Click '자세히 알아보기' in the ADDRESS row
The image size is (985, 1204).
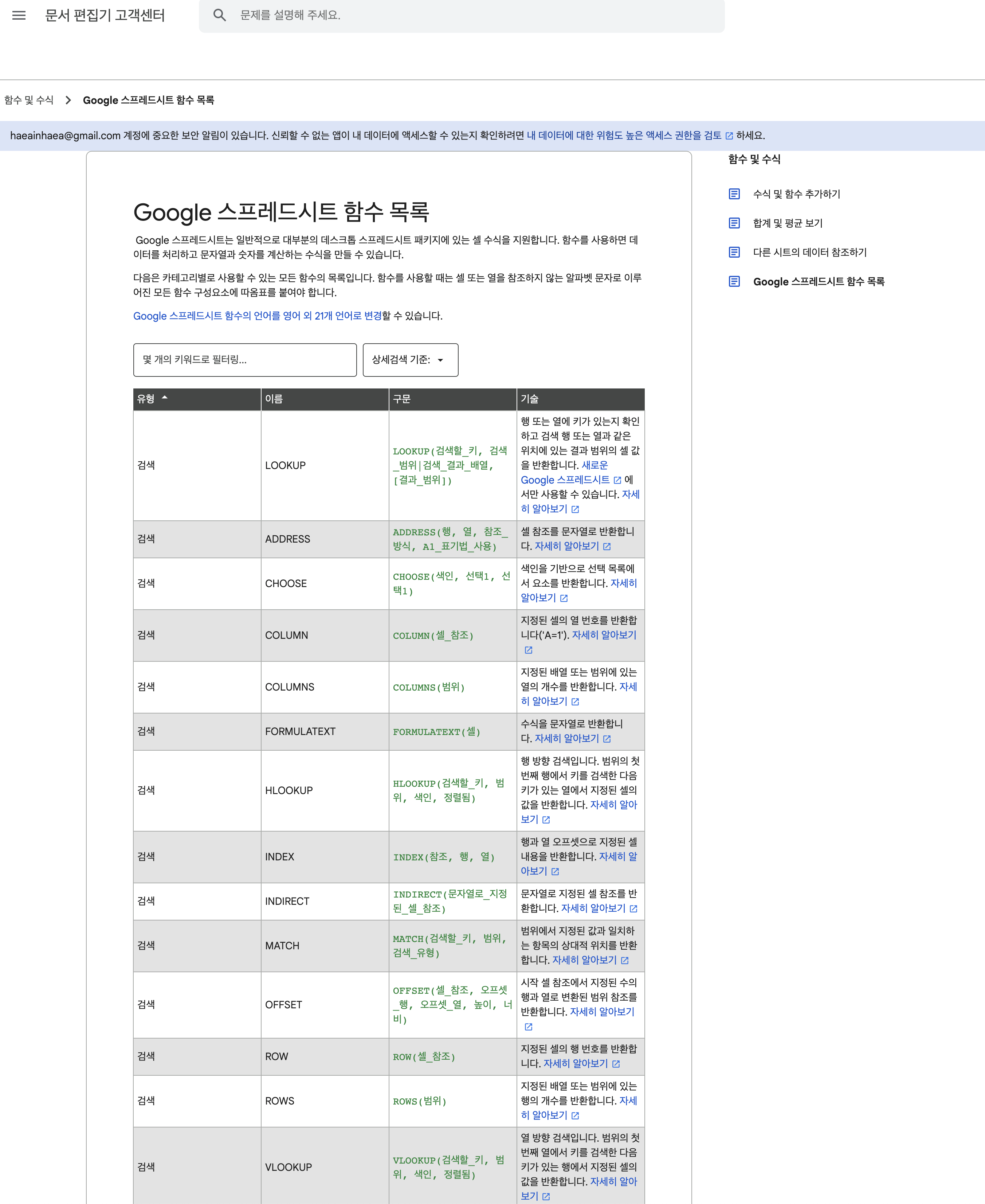pos(566,546)
